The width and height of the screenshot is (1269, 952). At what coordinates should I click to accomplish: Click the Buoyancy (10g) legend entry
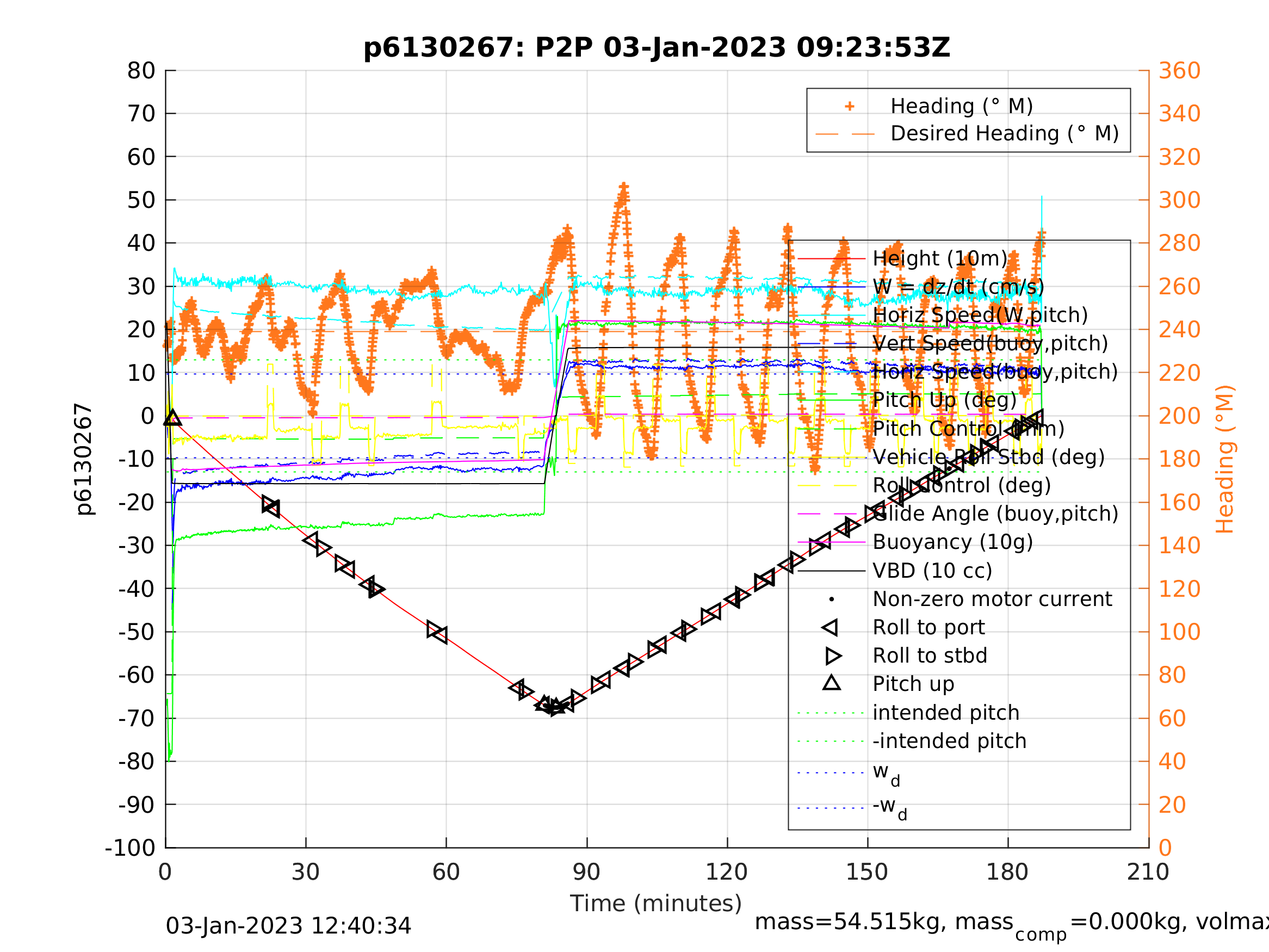952,542
